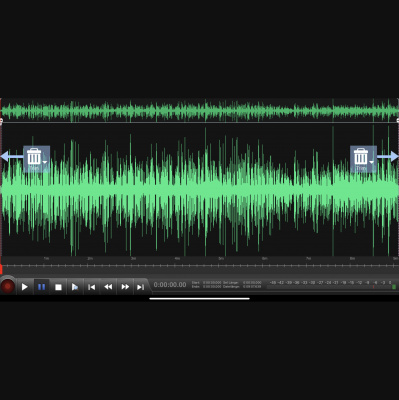The image size is (399, 400).
Task: Click the file length value field
Action: pos(252,287)
